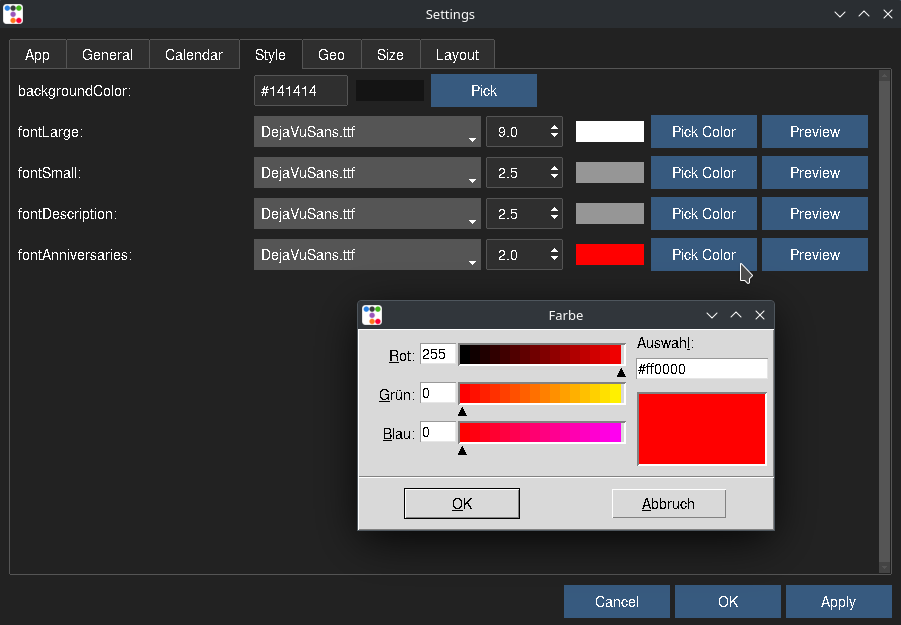Apply the Settings changes

(x=838, y=601)
